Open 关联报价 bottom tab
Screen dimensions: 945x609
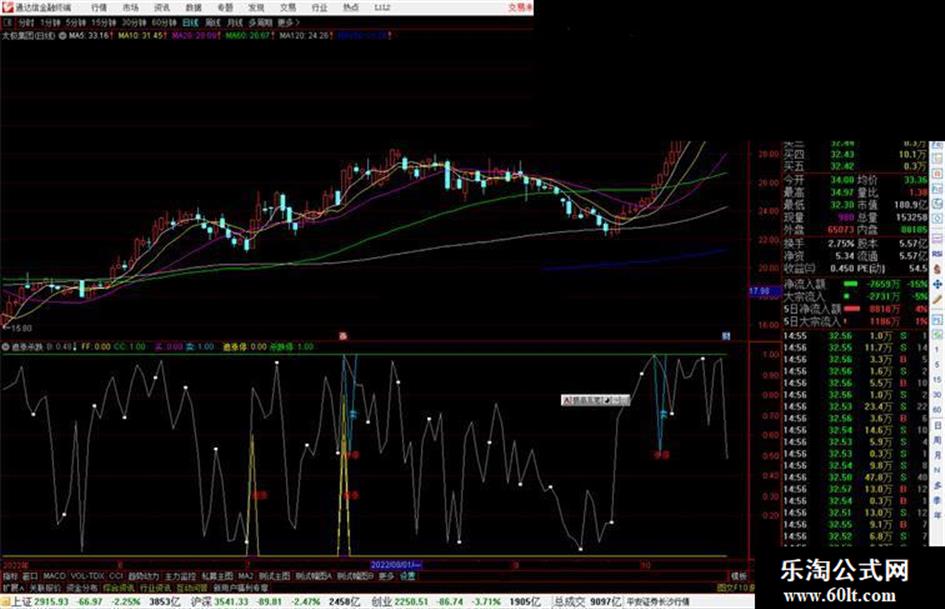(45, 587)
